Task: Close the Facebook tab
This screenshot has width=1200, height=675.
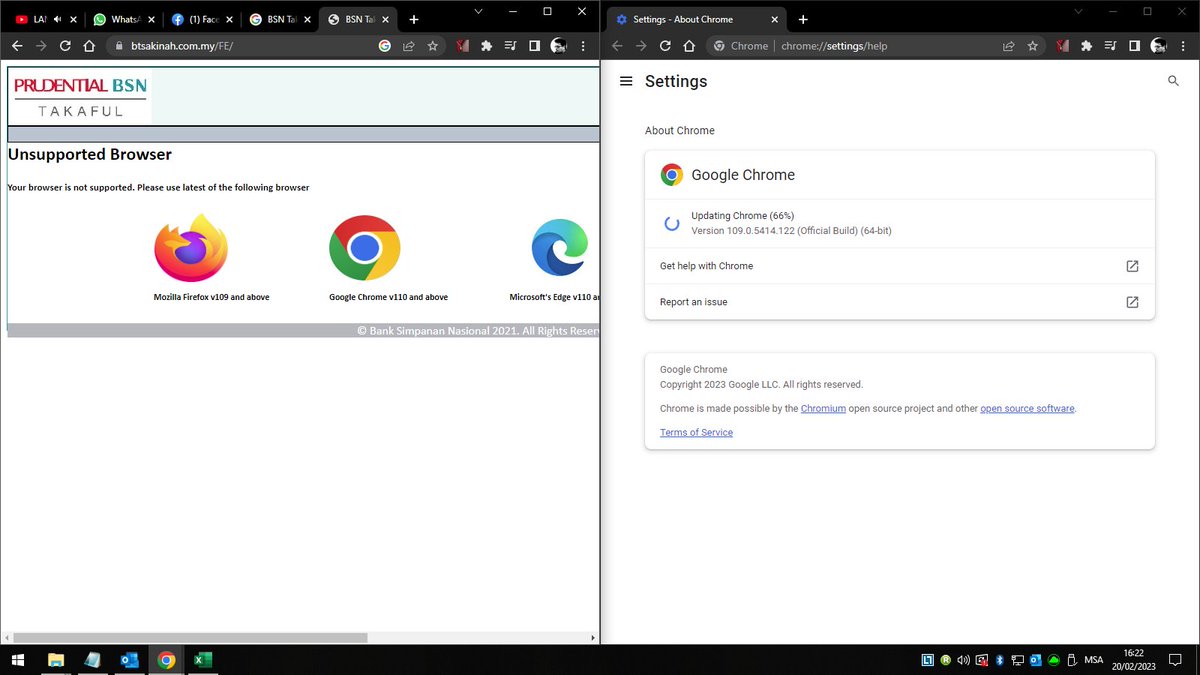Action: [230, 19]
